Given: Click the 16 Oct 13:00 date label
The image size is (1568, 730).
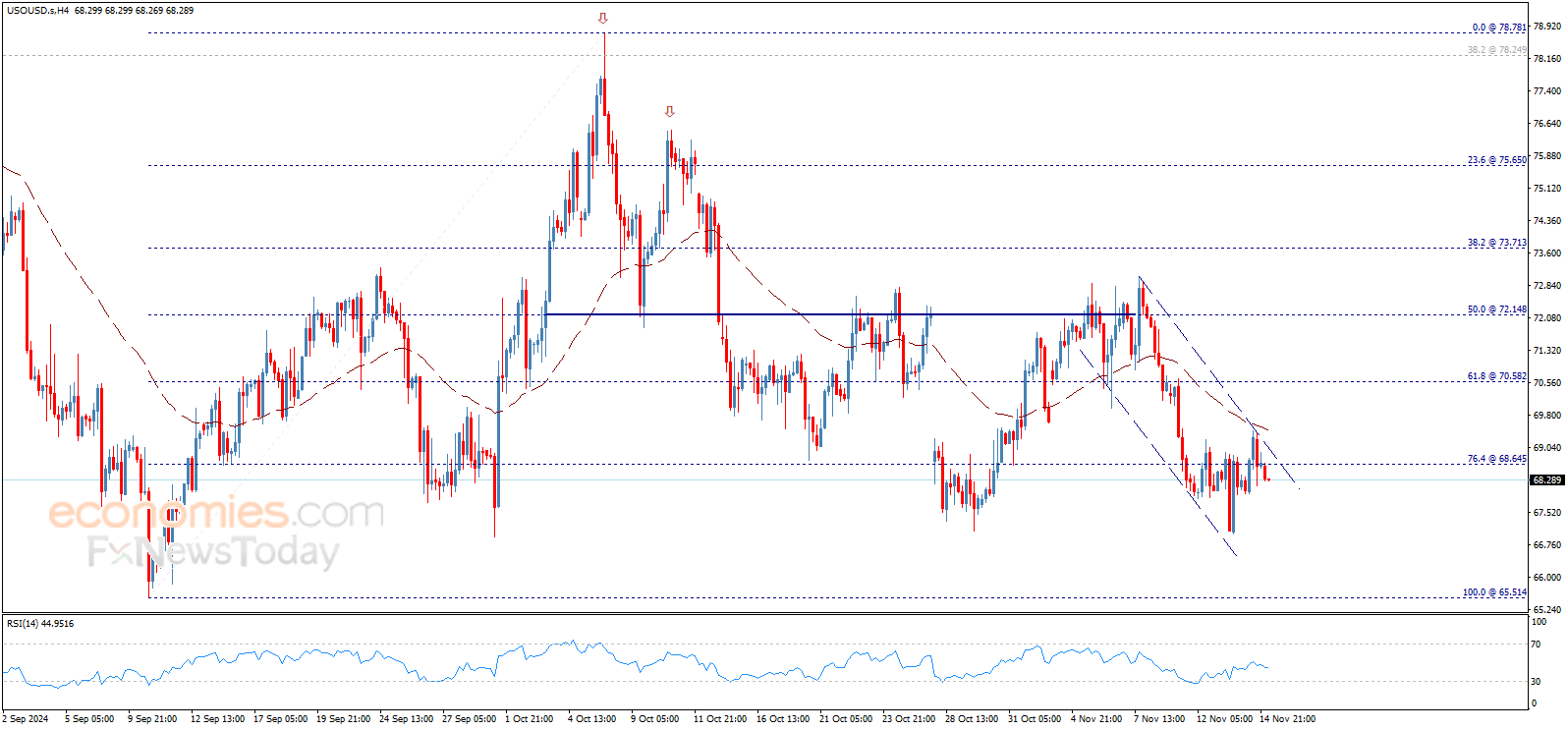Looking at the screenshot, I should click(783, 719).
